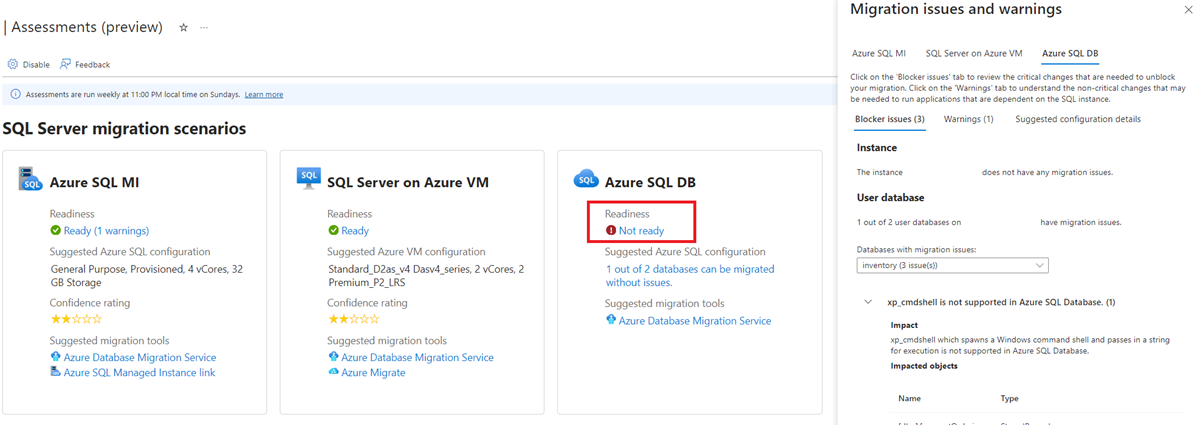Click the Azure SQL DB cloud icon
This screenshot has width=1200, height=425.
click(586, 181)
